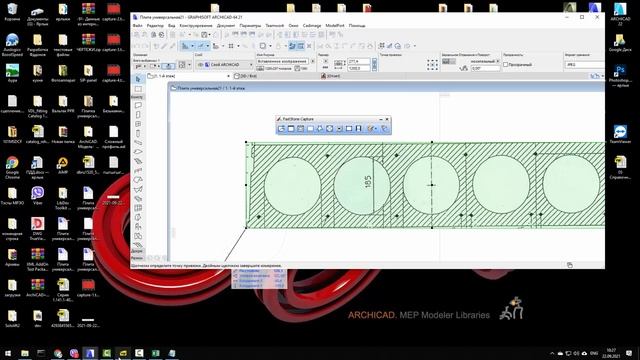Open the FastStone settings icon
The width and height of the screenshot is (640, 360).
[x=384, y=129]
